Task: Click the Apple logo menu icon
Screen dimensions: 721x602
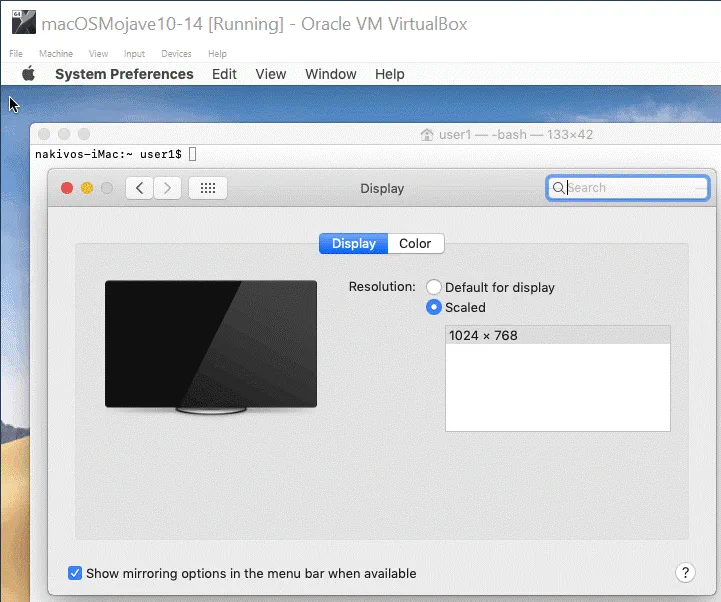Action: click(28, 74)
